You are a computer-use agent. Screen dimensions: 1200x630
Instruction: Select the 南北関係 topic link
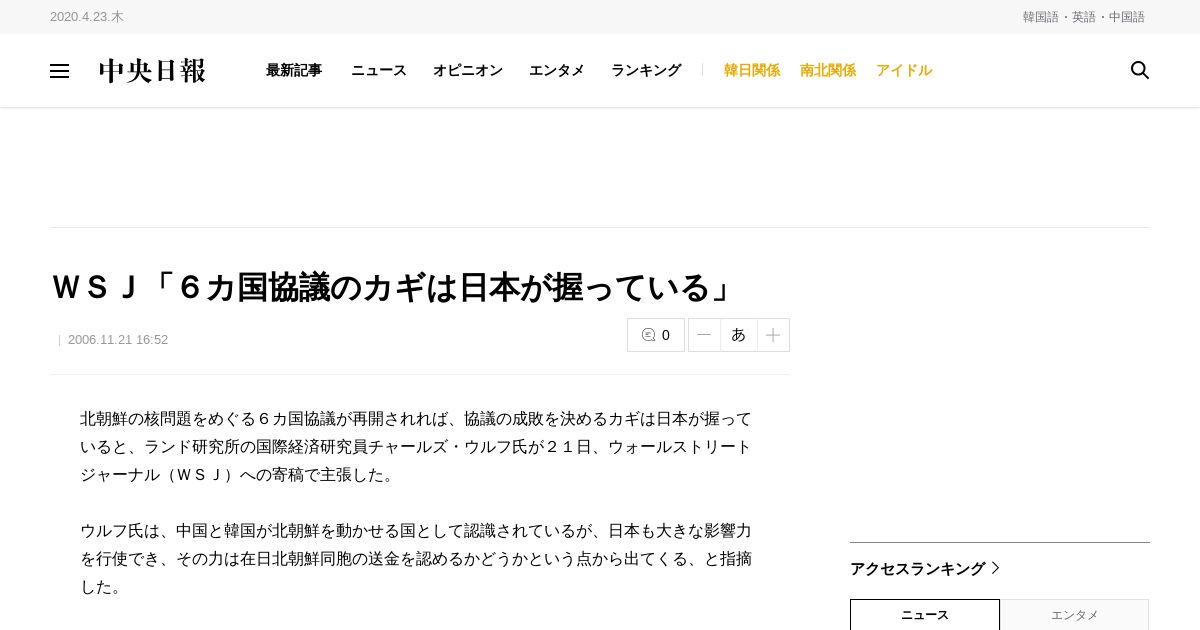tap(828, 70)
